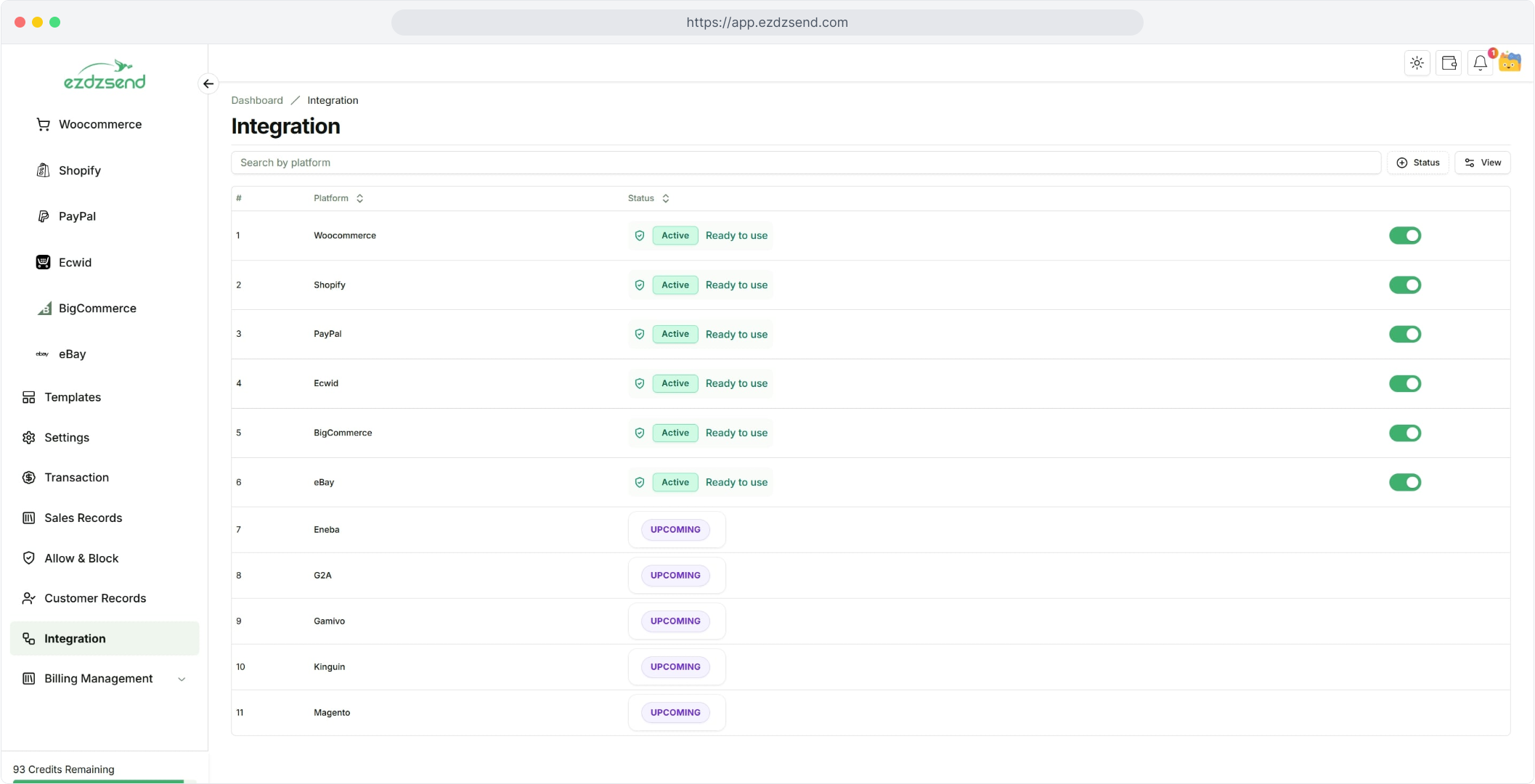Click the user avatar icon
This screenshot has width=1535, height=784.
(1510, 63)
